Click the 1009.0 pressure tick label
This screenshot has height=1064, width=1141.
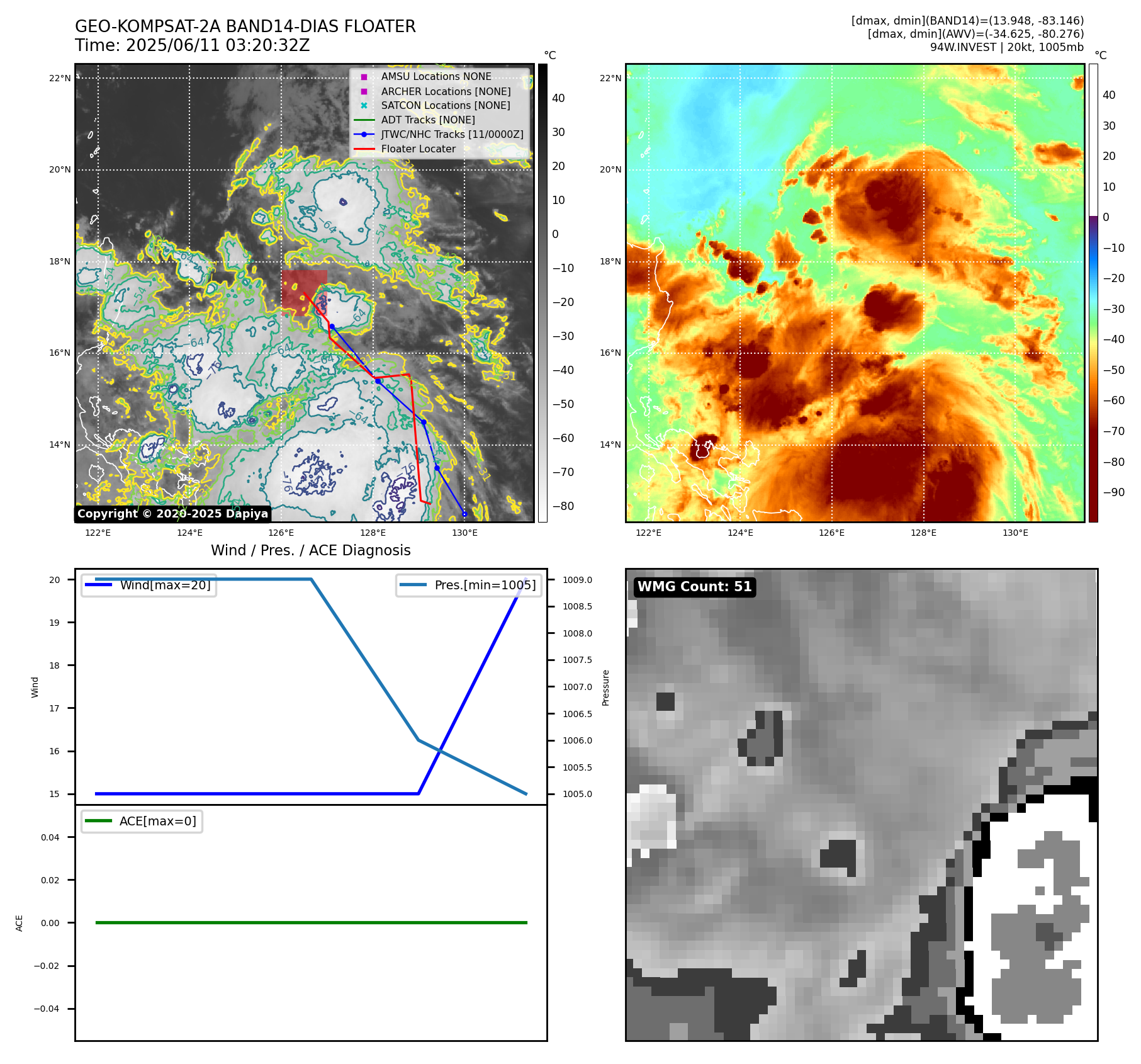(577, 580)
